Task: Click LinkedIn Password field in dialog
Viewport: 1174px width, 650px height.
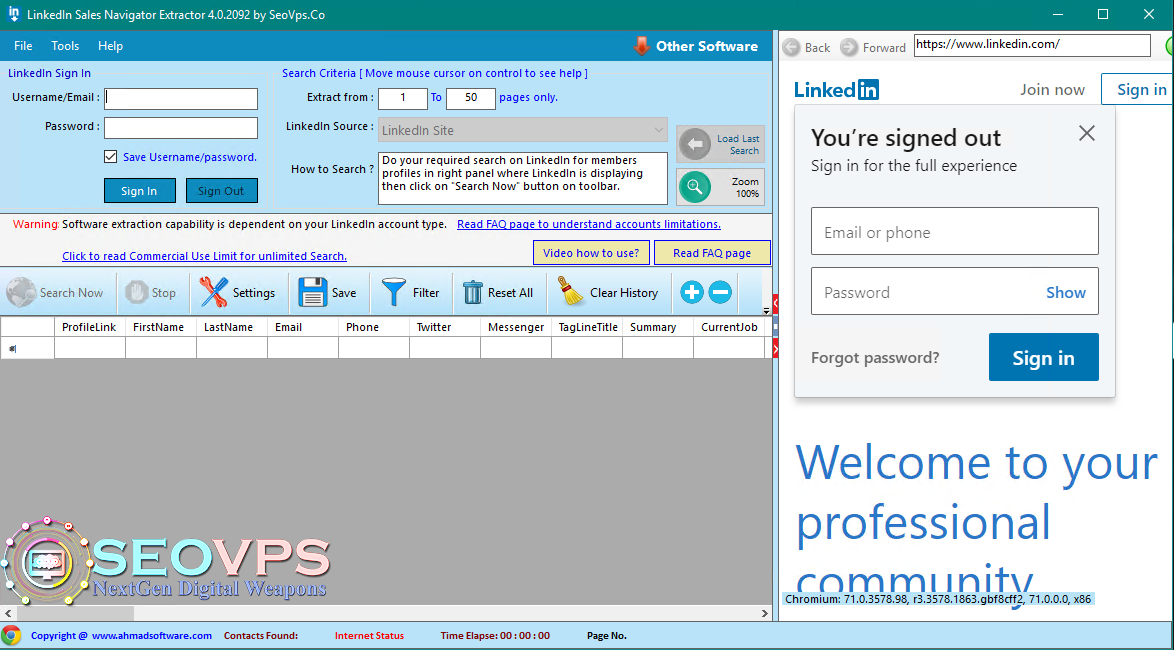Action: pos(955,291)
